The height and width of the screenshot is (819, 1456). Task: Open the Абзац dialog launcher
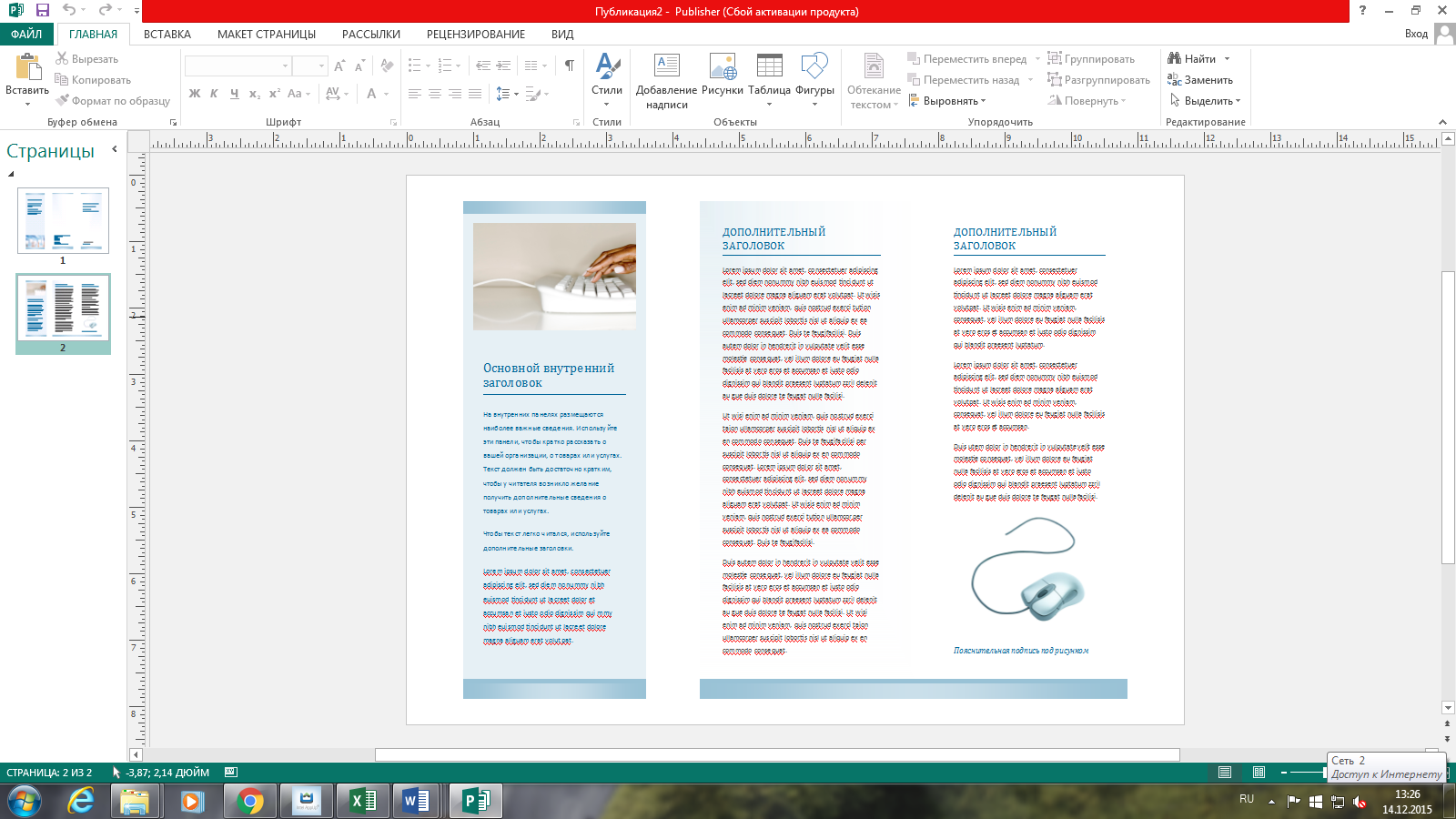(577, 122)
